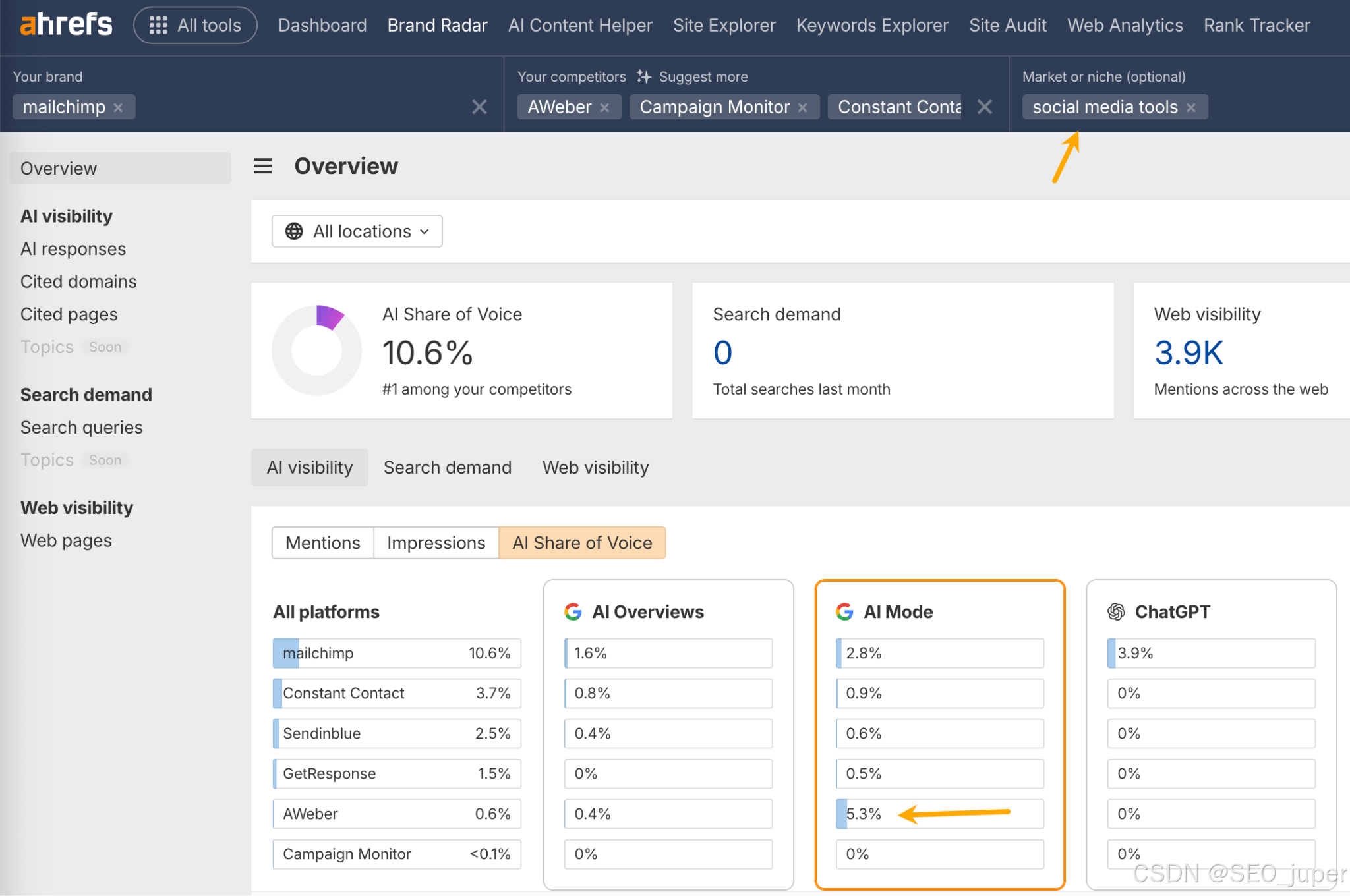Screen dimensions: 1350x896
Task: Click Campaign Monitor <0.1% row
Action: pos(397,854)
